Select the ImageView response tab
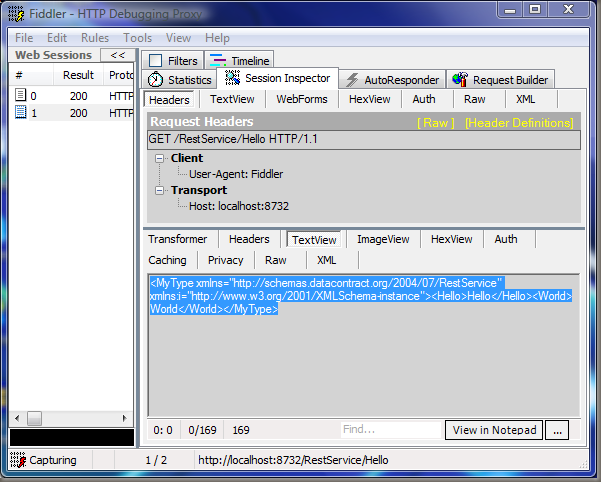601x482 pixels. (383, 239)
